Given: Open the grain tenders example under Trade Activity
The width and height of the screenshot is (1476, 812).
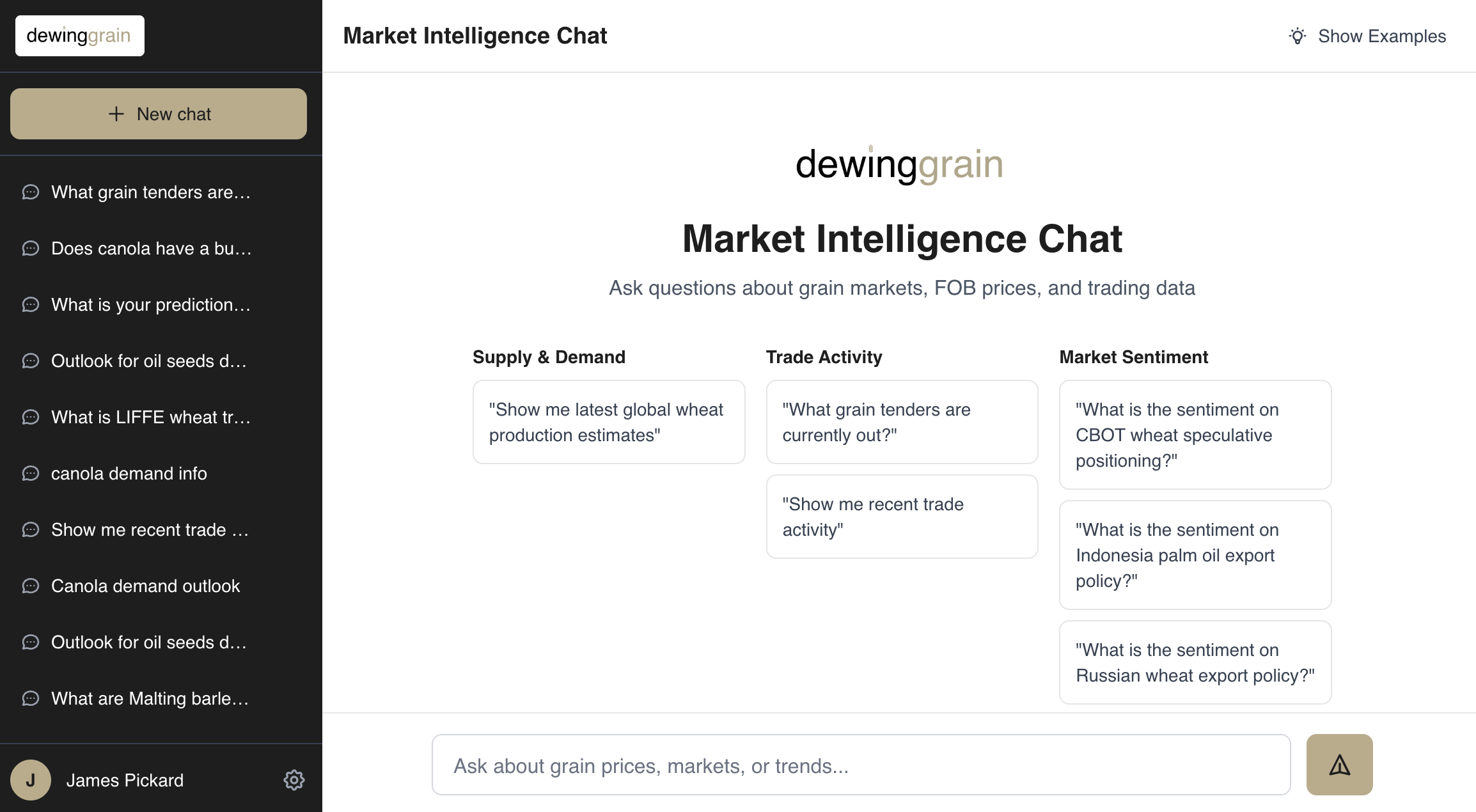Looking at the screenshot, I should [x=901, y=421].
